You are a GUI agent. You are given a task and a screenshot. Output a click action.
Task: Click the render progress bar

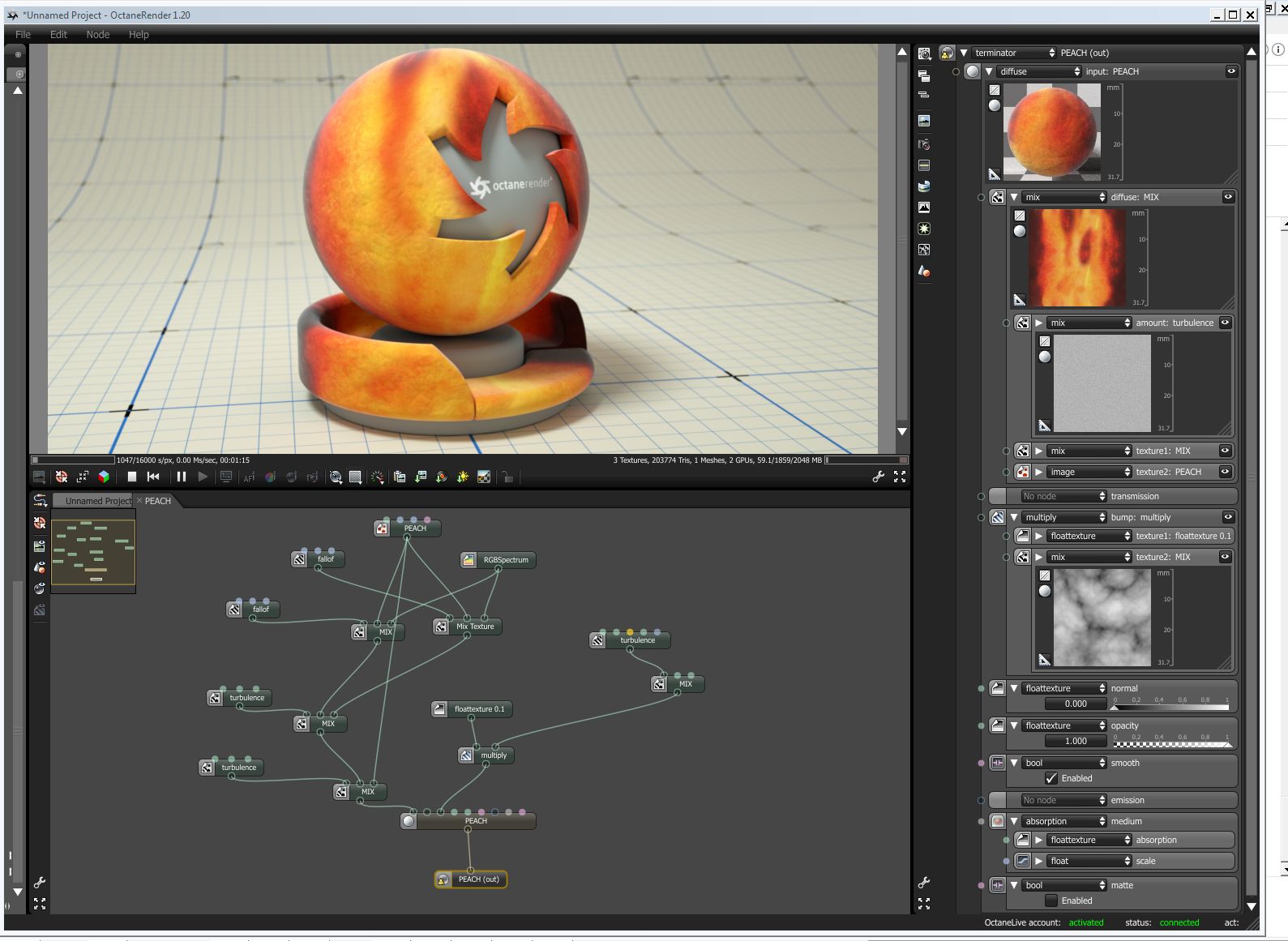73,460
